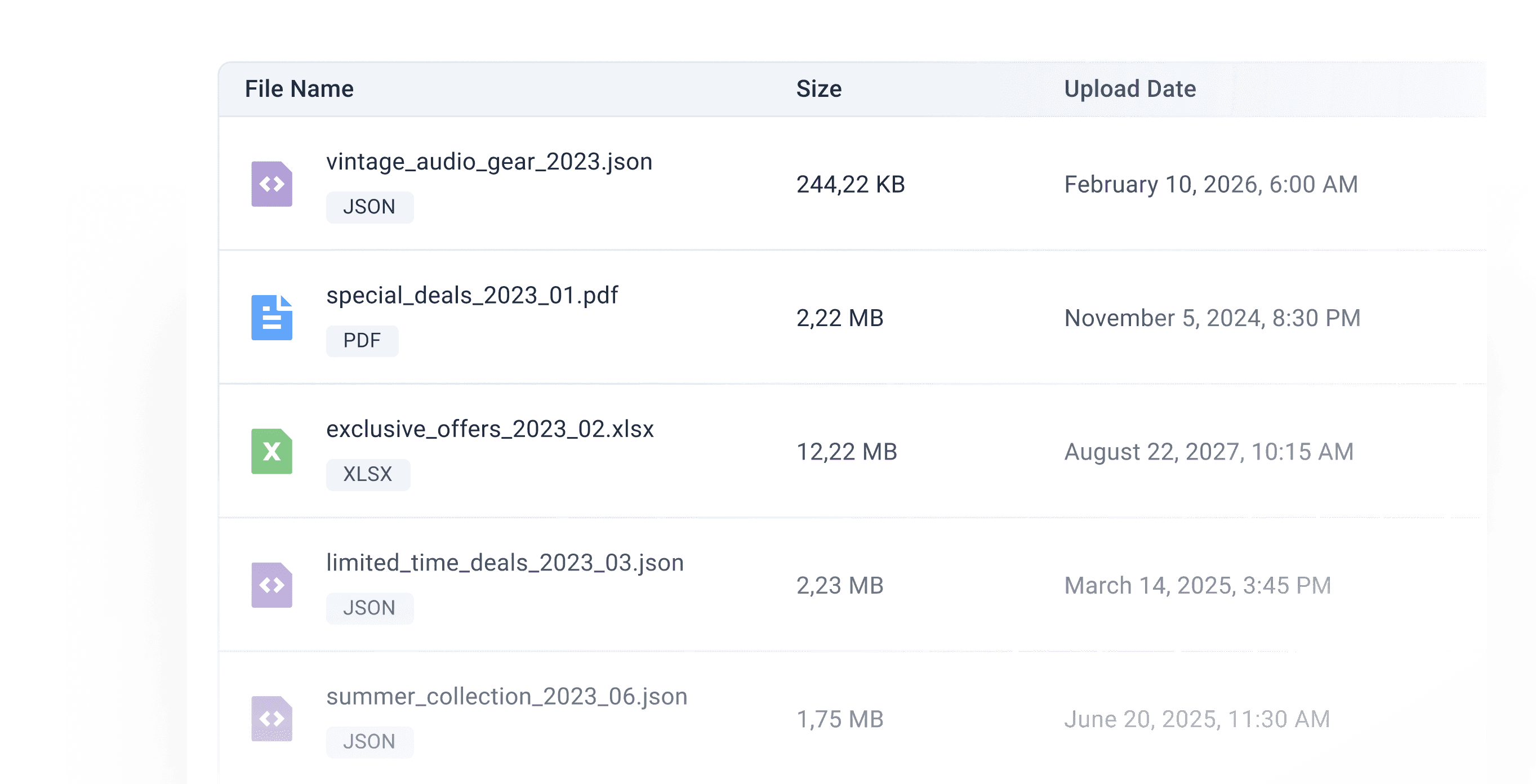Sort by the Size column header
Viewport: 1536px width, 784px height.
coord(818,89)
